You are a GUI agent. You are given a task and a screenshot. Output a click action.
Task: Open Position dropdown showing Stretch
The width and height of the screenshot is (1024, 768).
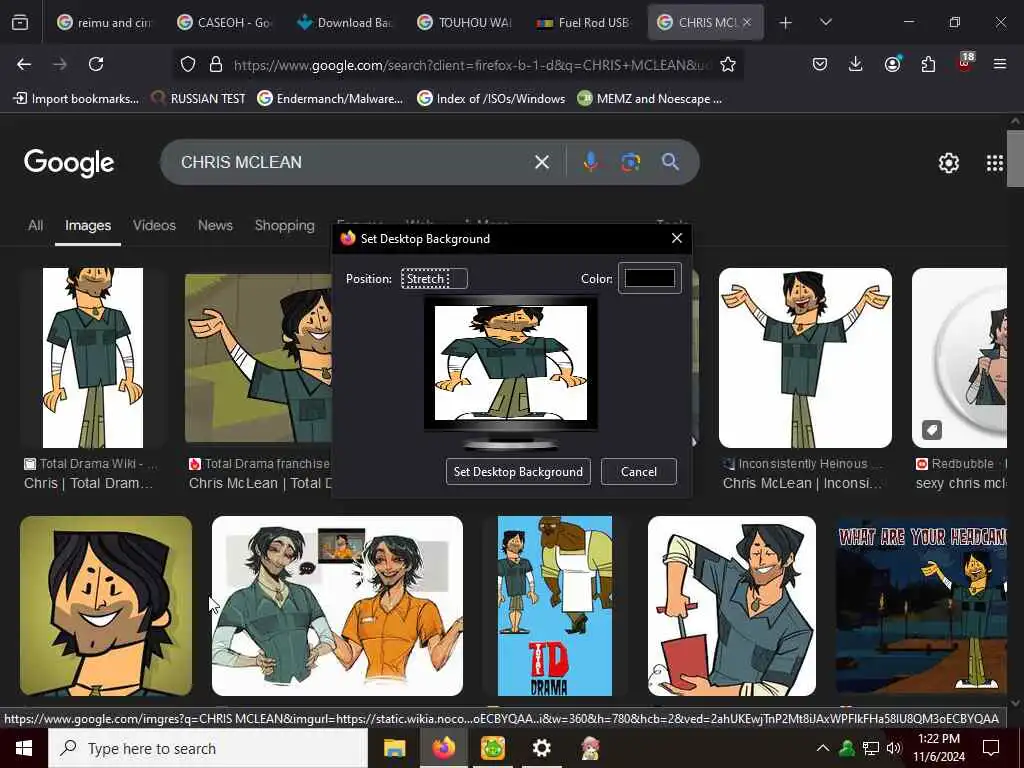(x=434, y=279)
